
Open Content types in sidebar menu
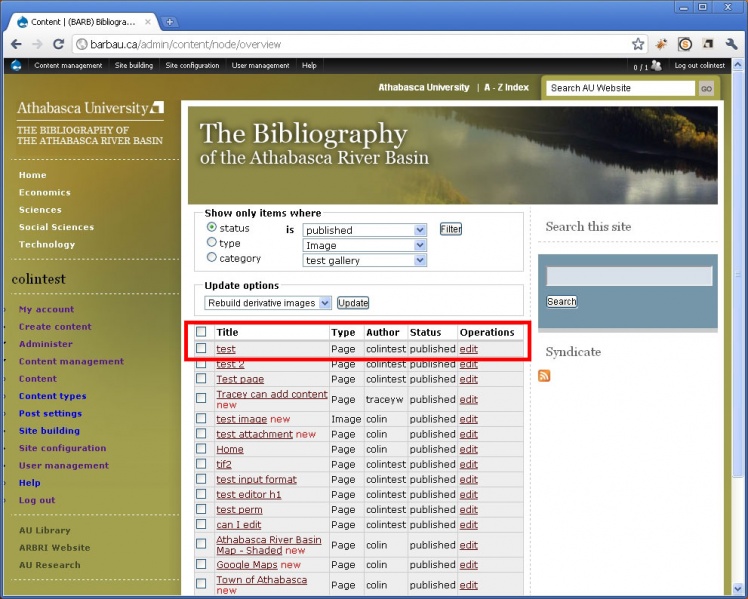tap(52, 396)
